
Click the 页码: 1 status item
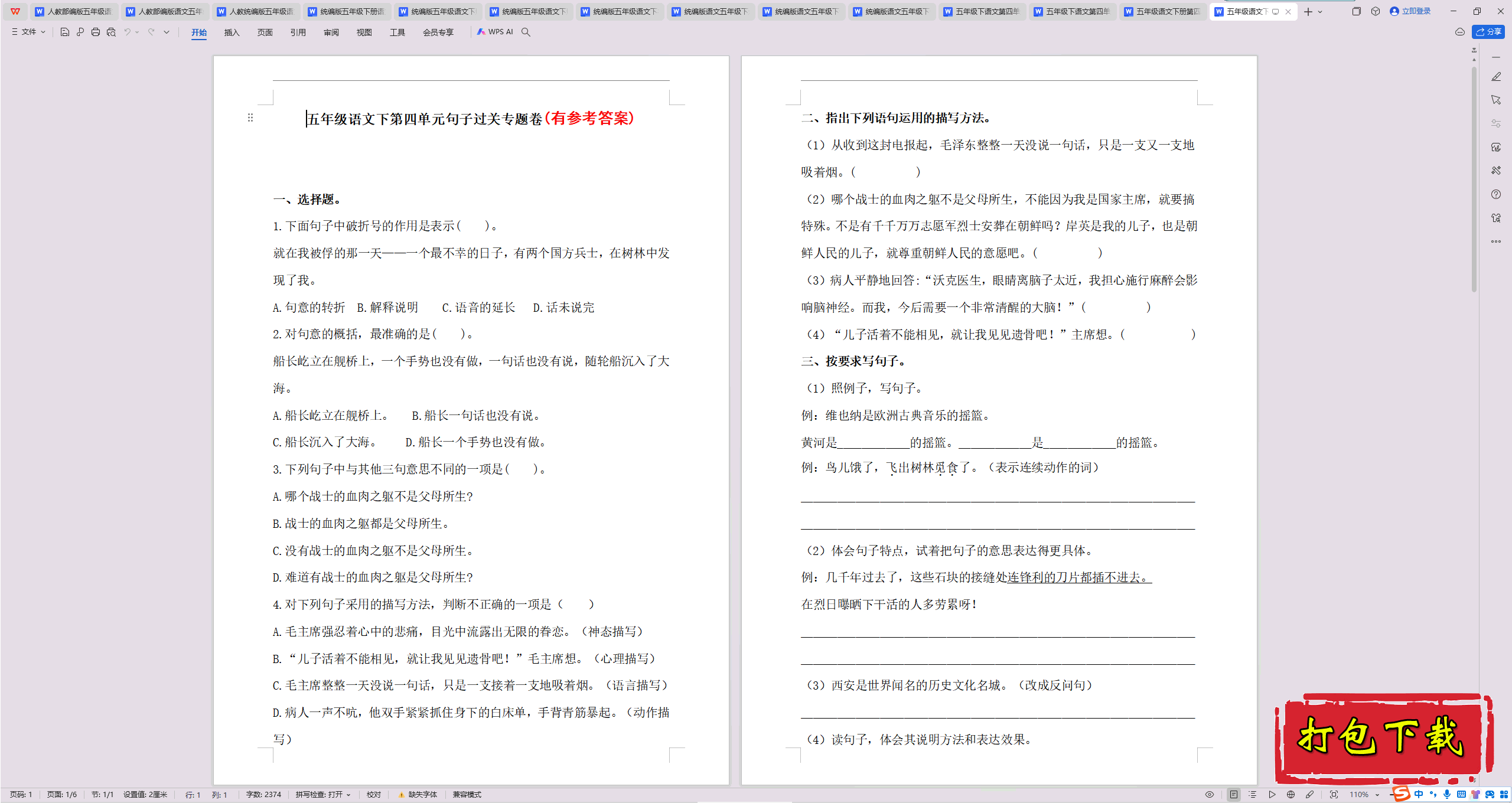click(x=21, y=795)
